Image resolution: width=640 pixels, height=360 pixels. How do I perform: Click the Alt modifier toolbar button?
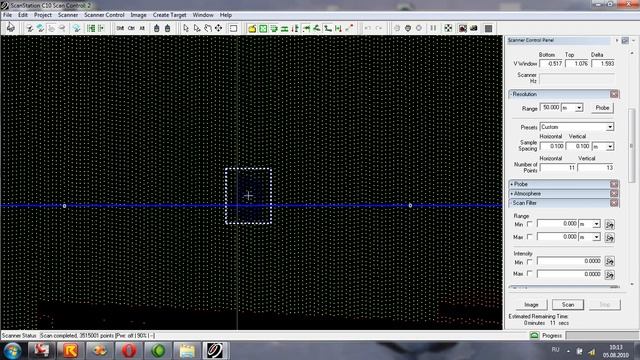[142, 28]
